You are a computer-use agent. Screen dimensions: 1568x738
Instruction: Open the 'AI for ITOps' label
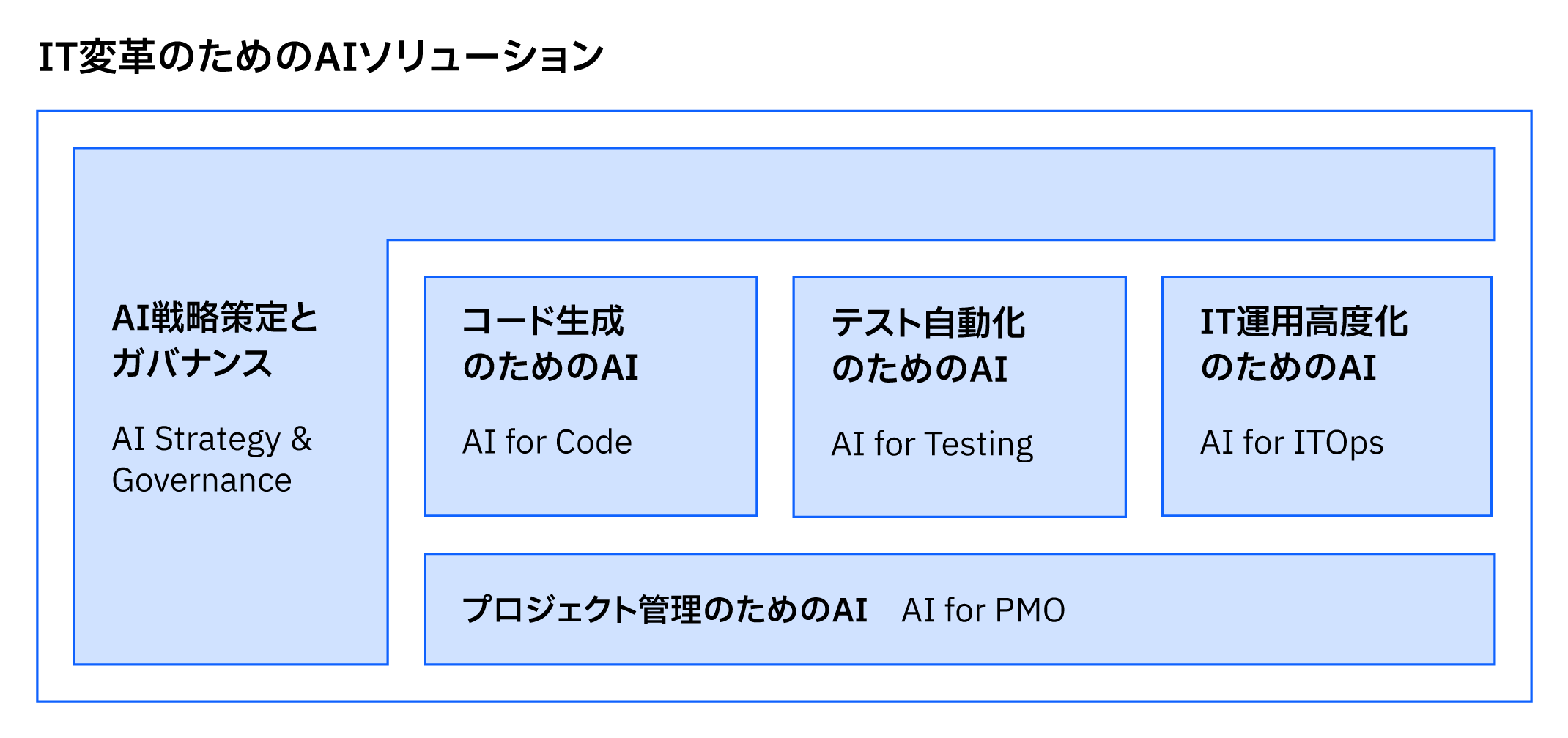[x=1291, y=443]
